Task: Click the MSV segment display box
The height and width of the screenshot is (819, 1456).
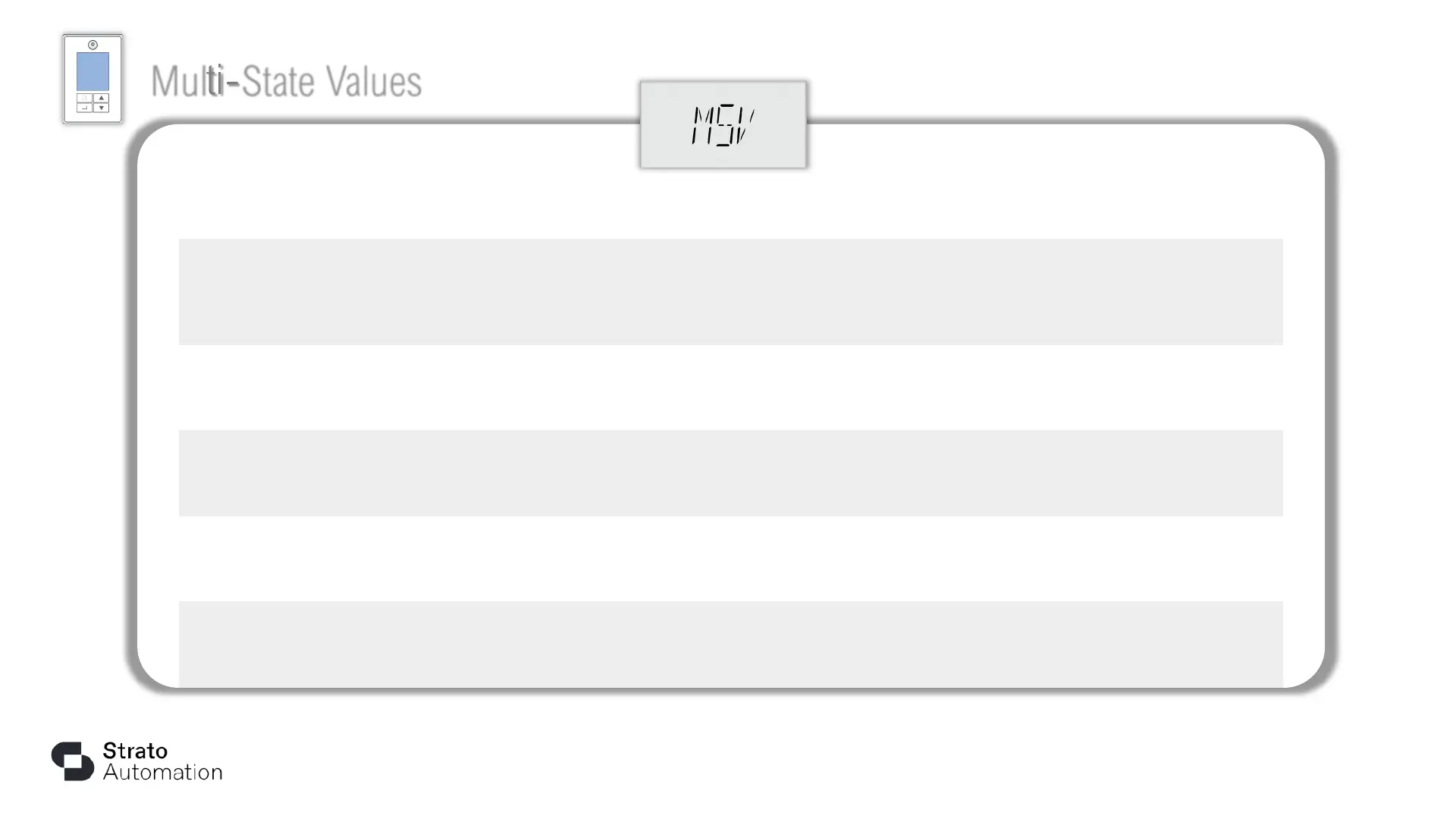Action: click(x=723, y=125)
